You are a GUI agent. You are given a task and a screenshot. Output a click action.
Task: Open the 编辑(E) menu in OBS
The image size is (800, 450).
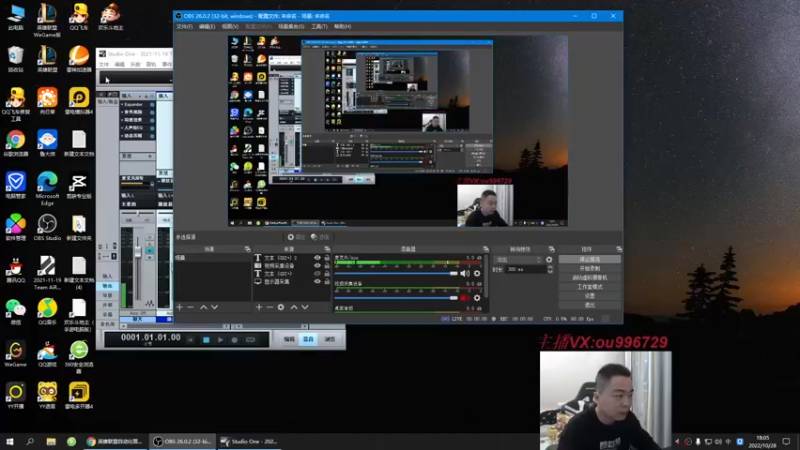click(207, 27)
